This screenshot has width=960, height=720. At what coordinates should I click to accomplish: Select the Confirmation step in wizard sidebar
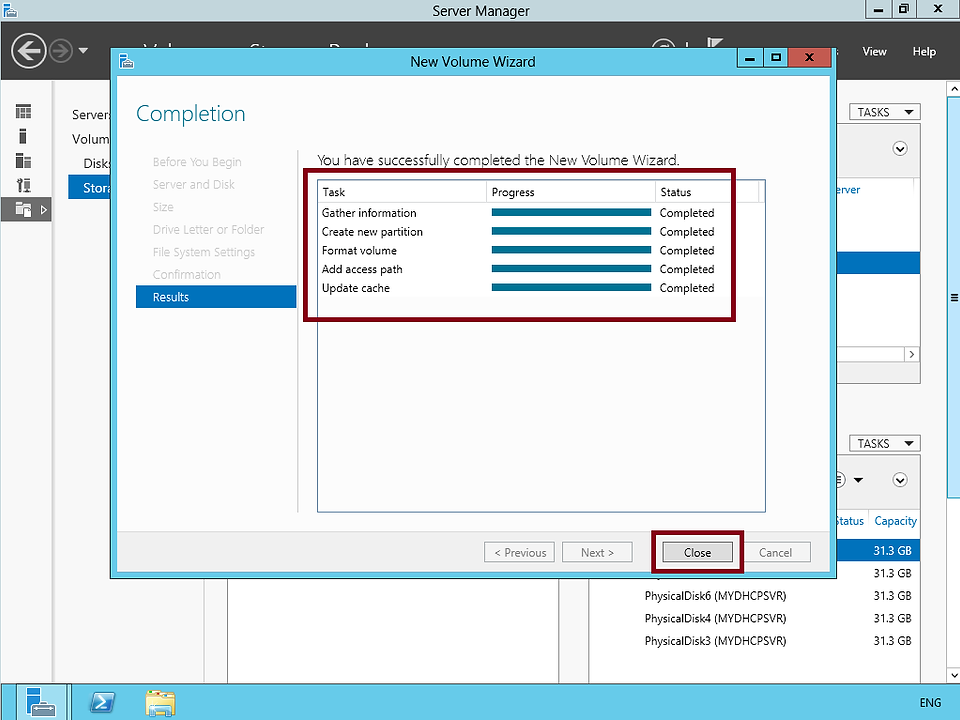[x=186, y=274]
